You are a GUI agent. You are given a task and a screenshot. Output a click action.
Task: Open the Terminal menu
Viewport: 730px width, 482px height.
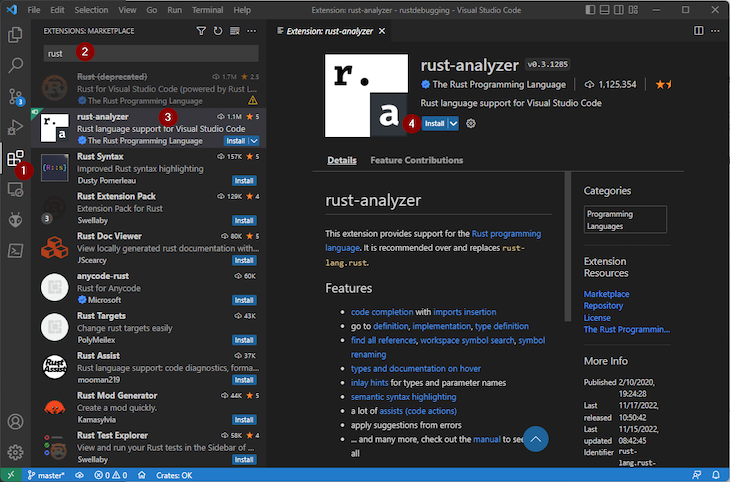point(208,9)
